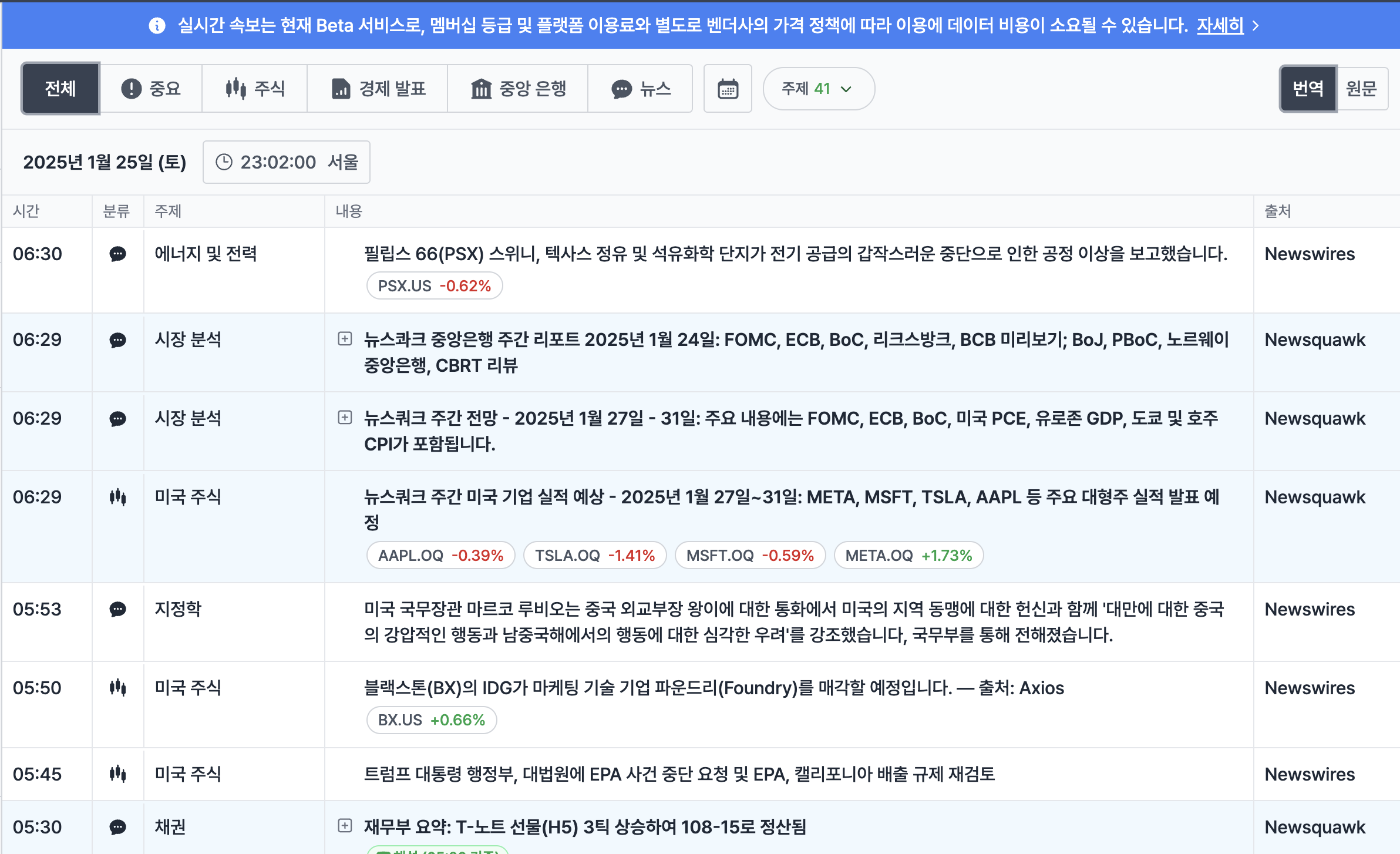Open the 주제 41 dropdown
Image resolution: width=1400 pixels, height=854 pixels.
point(818,89)
